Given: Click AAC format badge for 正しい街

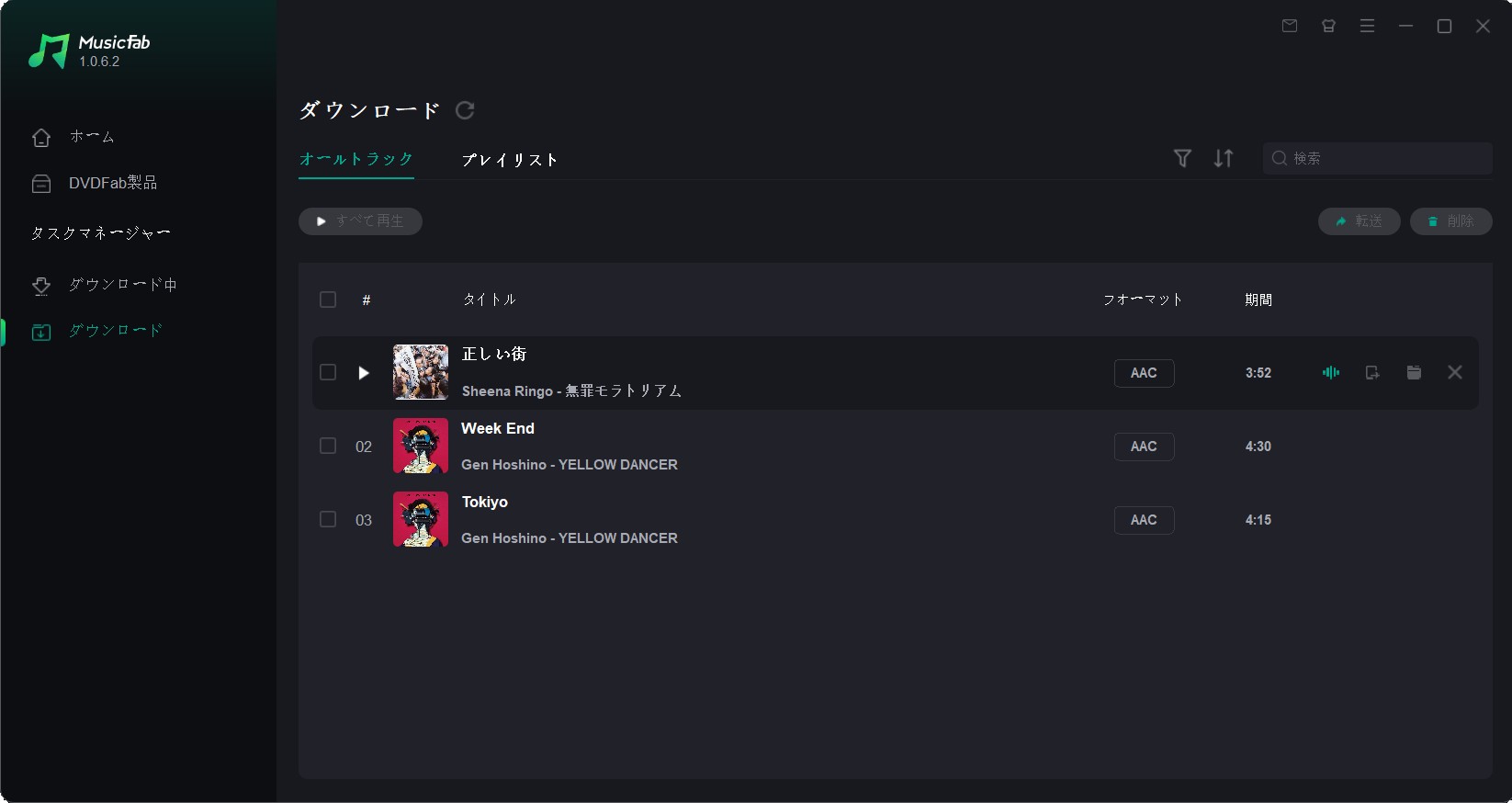Looking at the screenshot, I should pyautogui.click(x=1144, y=373).
